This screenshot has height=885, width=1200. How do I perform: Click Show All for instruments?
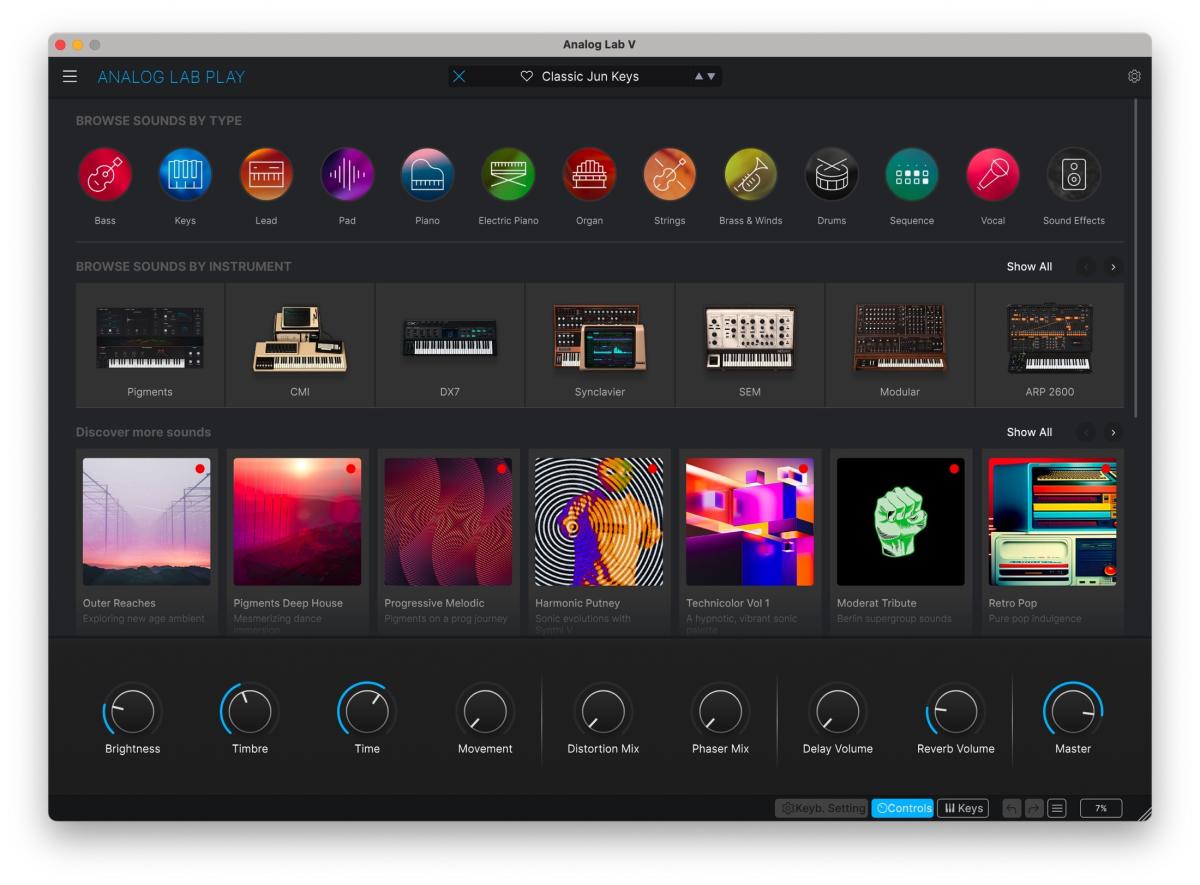(1029, 267)
